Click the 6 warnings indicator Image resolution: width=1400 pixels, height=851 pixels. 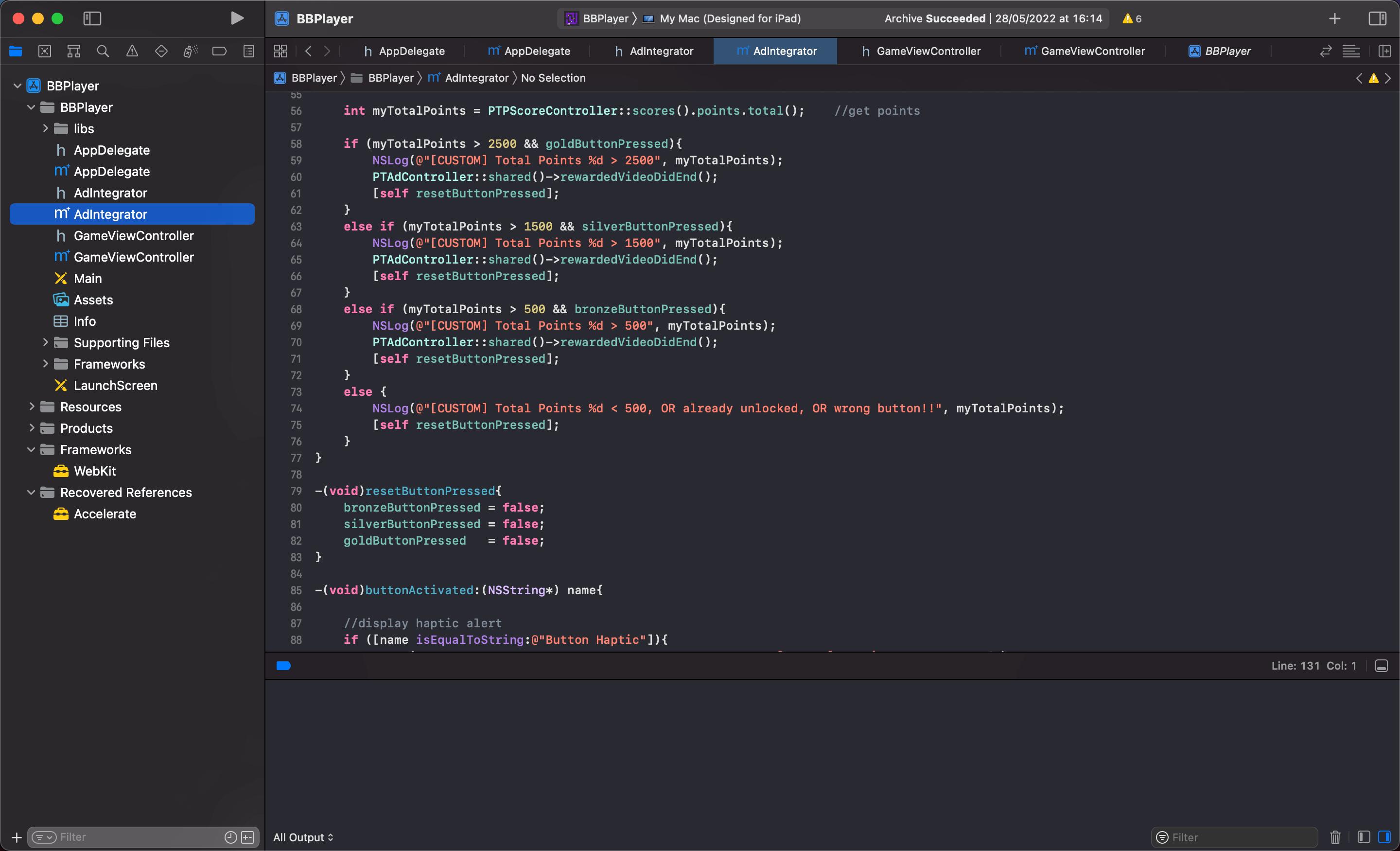(1132, 18)
